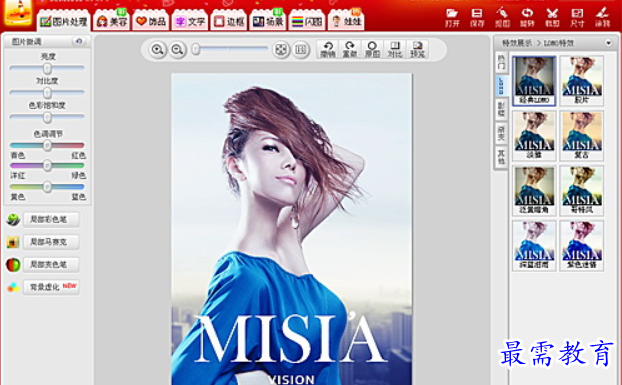
Task: Zoom out with the minus magnifier
Action: coord(178,50)
